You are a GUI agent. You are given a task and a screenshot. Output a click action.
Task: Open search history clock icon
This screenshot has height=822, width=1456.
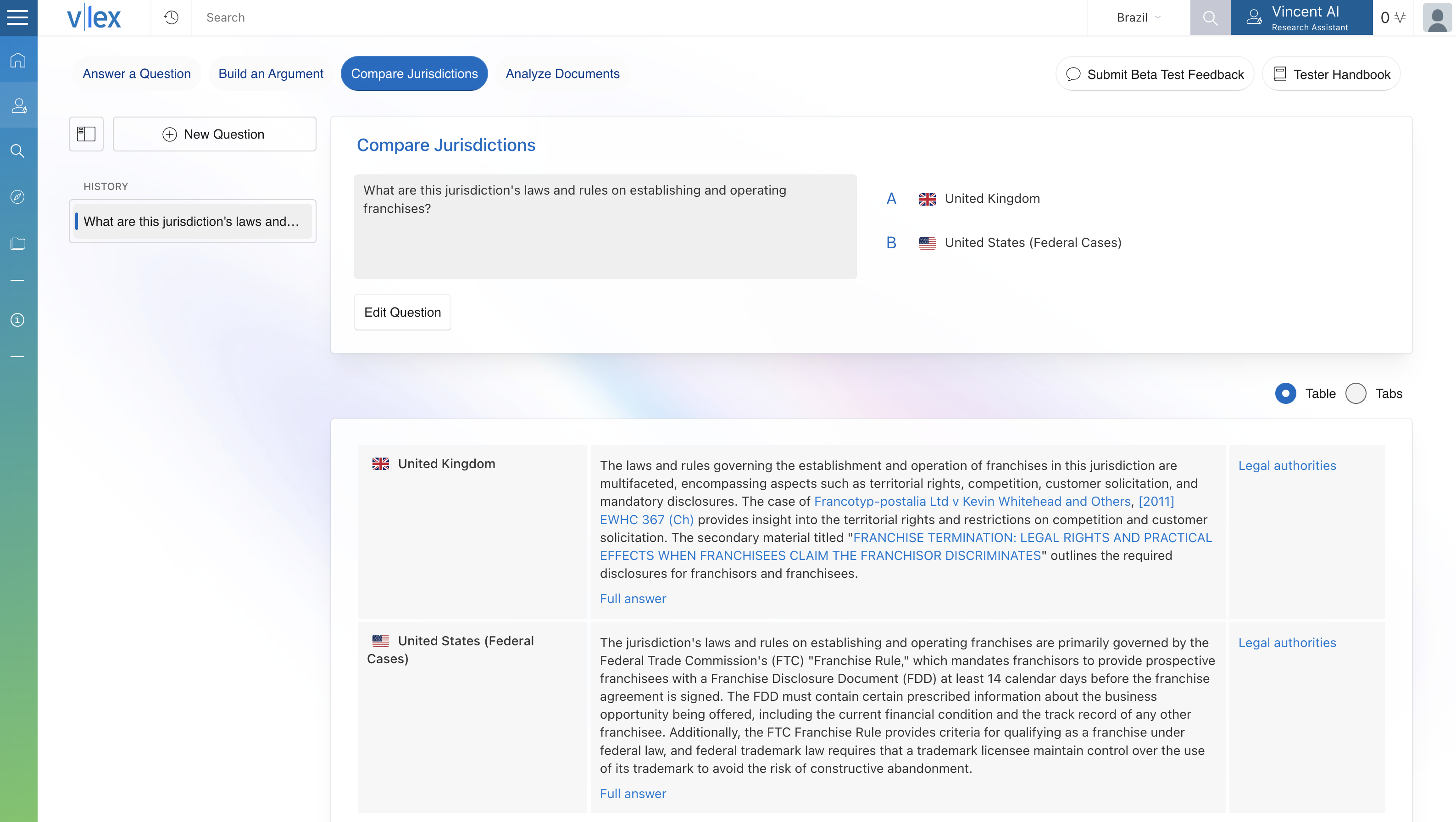pyautogui.click(x=171, y=17)
